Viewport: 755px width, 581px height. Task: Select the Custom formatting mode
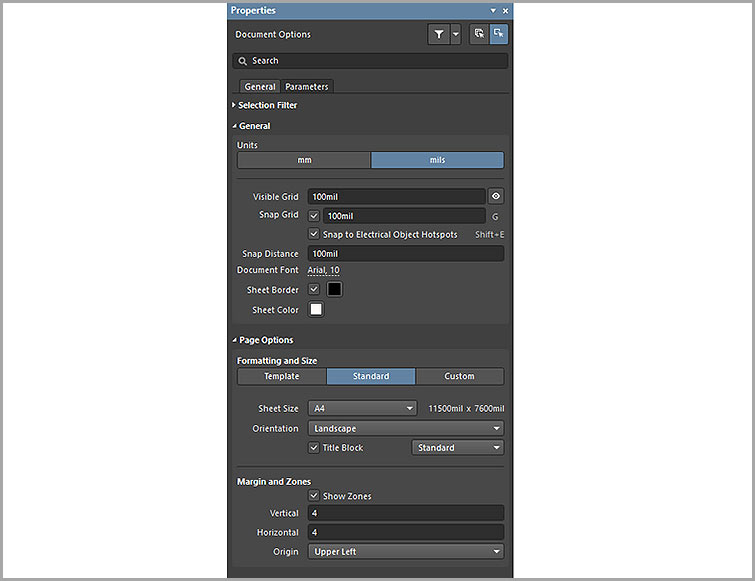[459, 376]
